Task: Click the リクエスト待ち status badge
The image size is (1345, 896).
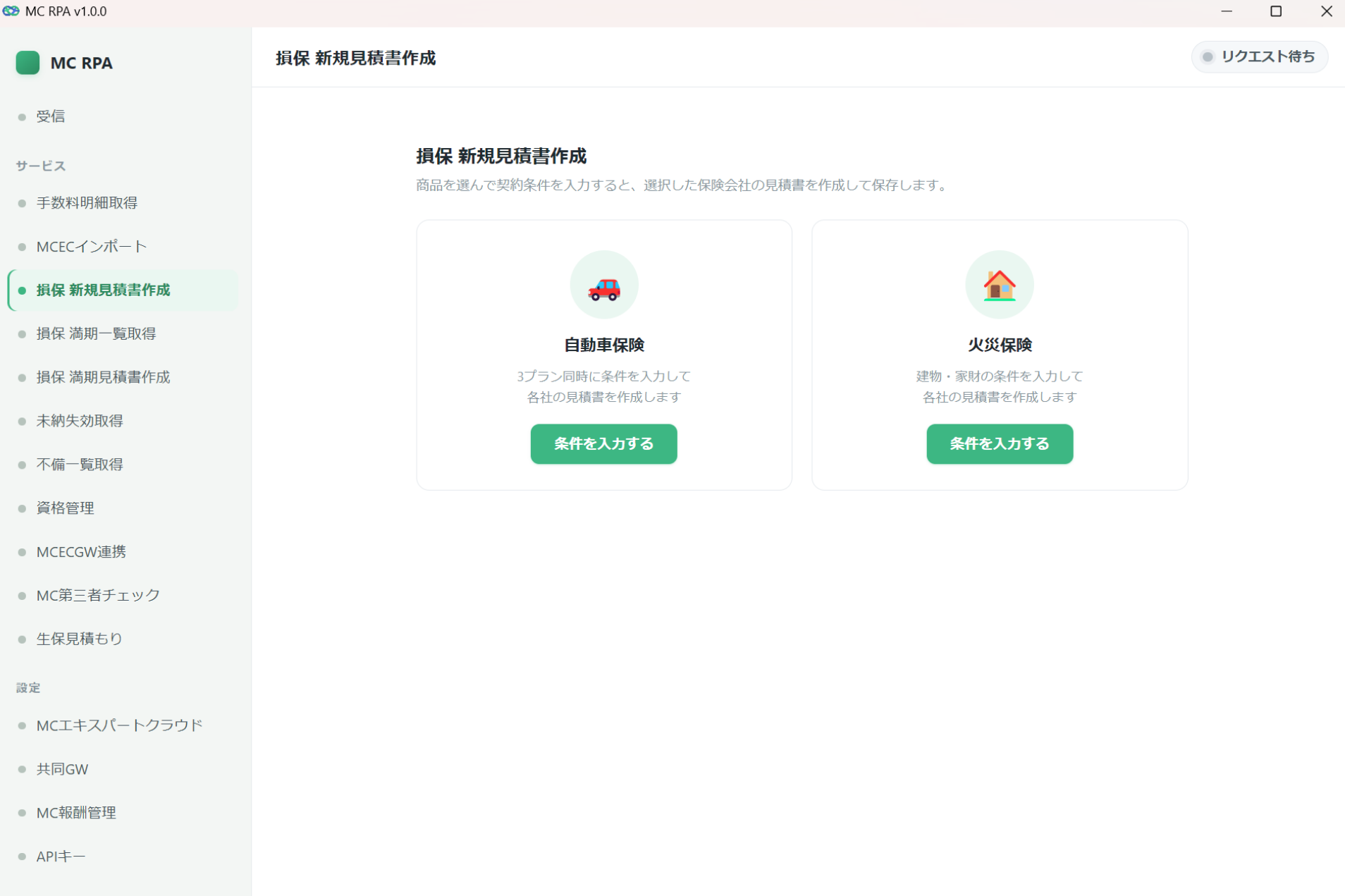Action: pyautogui.click(x=1260, y=57)
